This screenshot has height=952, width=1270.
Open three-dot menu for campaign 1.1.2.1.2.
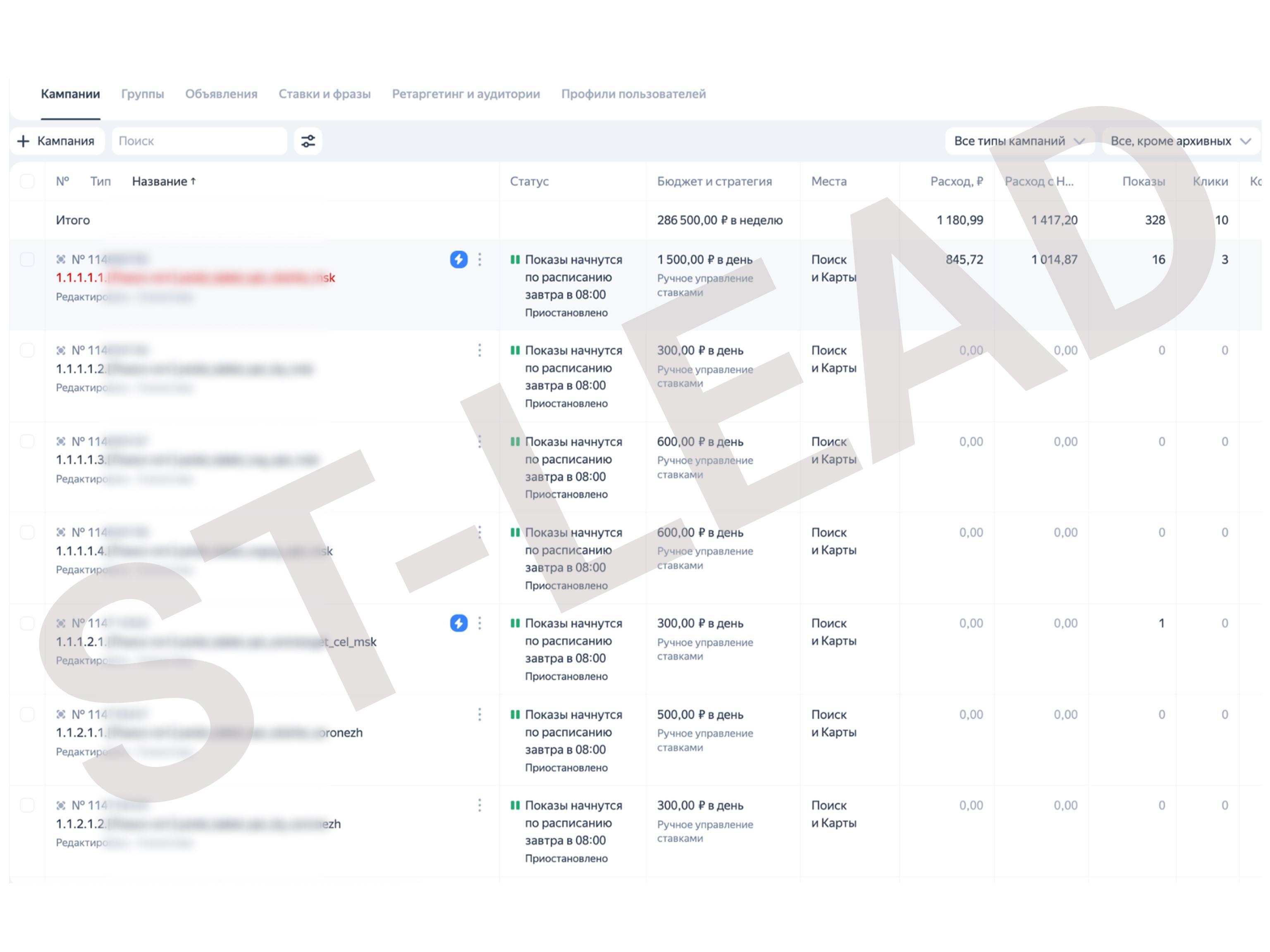click(x=480, y=805)
